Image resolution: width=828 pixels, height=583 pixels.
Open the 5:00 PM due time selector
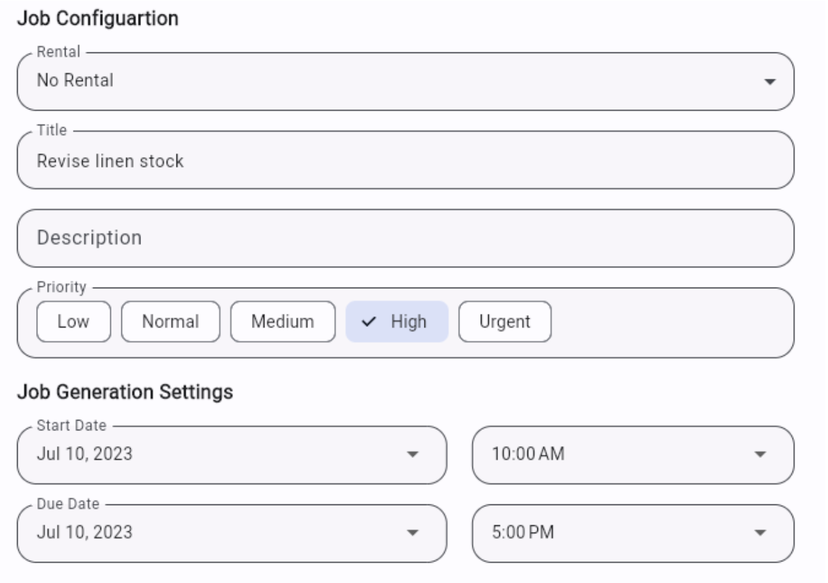coord(620,533)
